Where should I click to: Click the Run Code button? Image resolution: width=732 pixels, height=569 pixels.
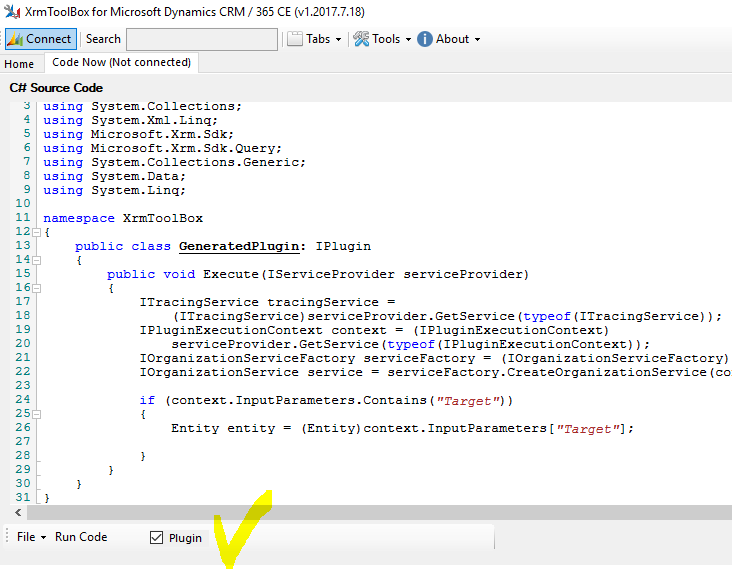click(81, 537)
